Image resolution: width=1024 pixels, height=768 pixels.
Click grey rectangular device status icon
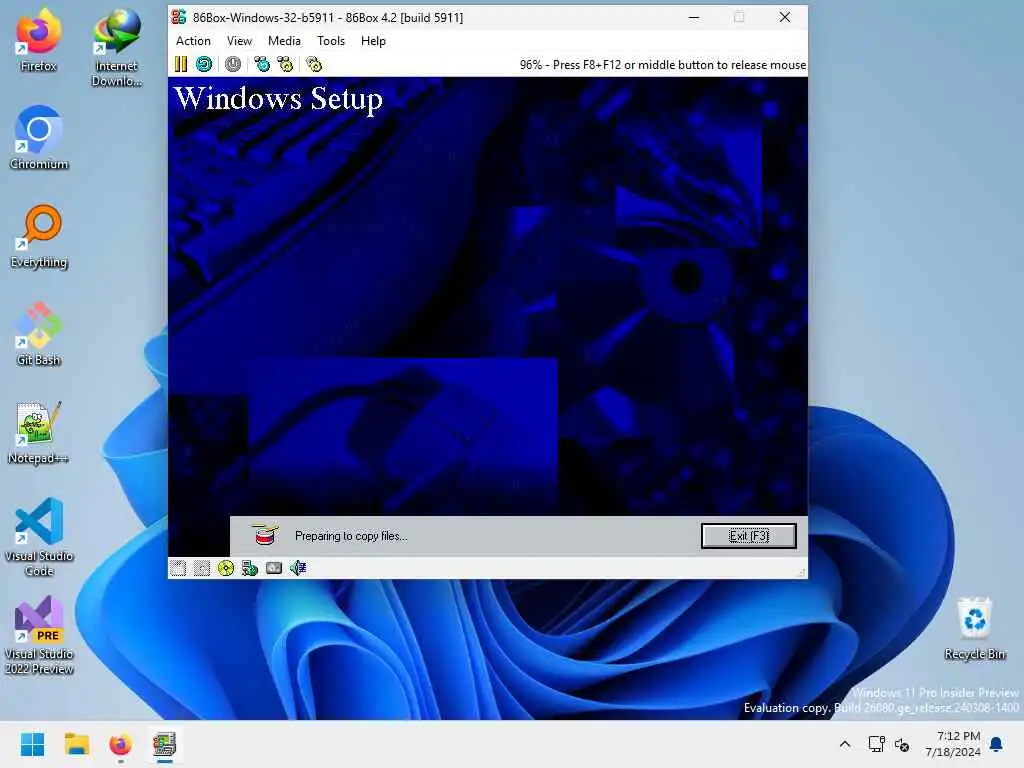(274, 568)
